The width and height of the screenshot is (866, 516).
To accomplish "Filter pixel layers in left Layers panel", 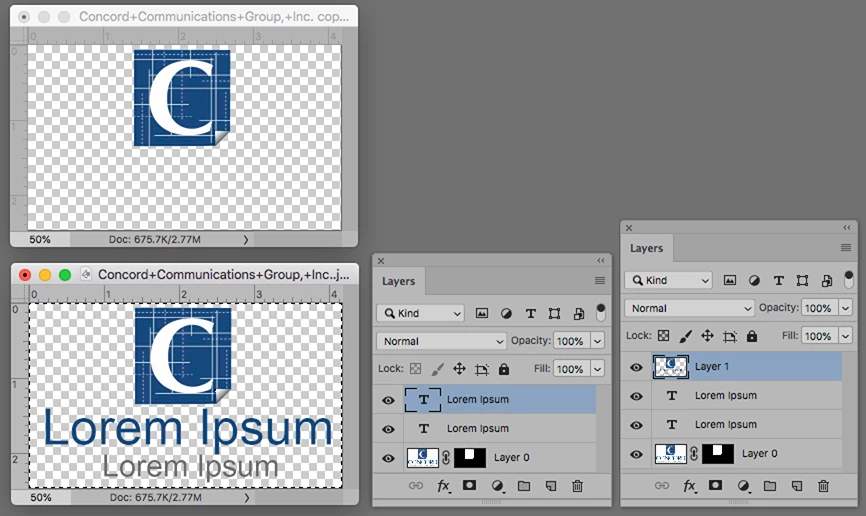I will (482, 314).
